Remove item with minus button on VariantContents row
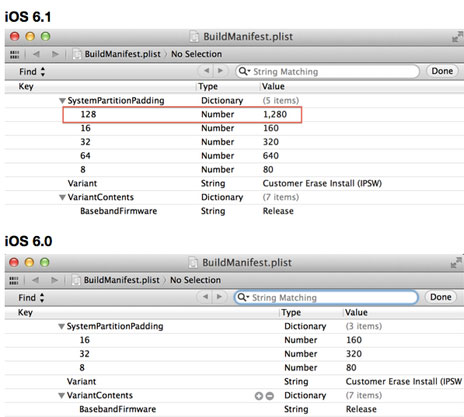The image size is (464, 417). coord(270,396)
